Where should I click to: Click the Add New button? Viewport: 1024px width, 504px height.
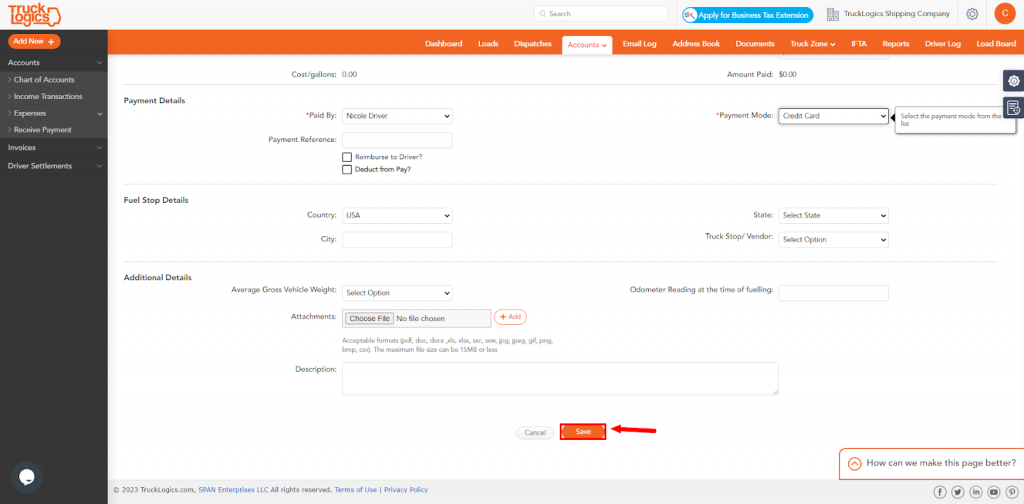tap(34, 41)
